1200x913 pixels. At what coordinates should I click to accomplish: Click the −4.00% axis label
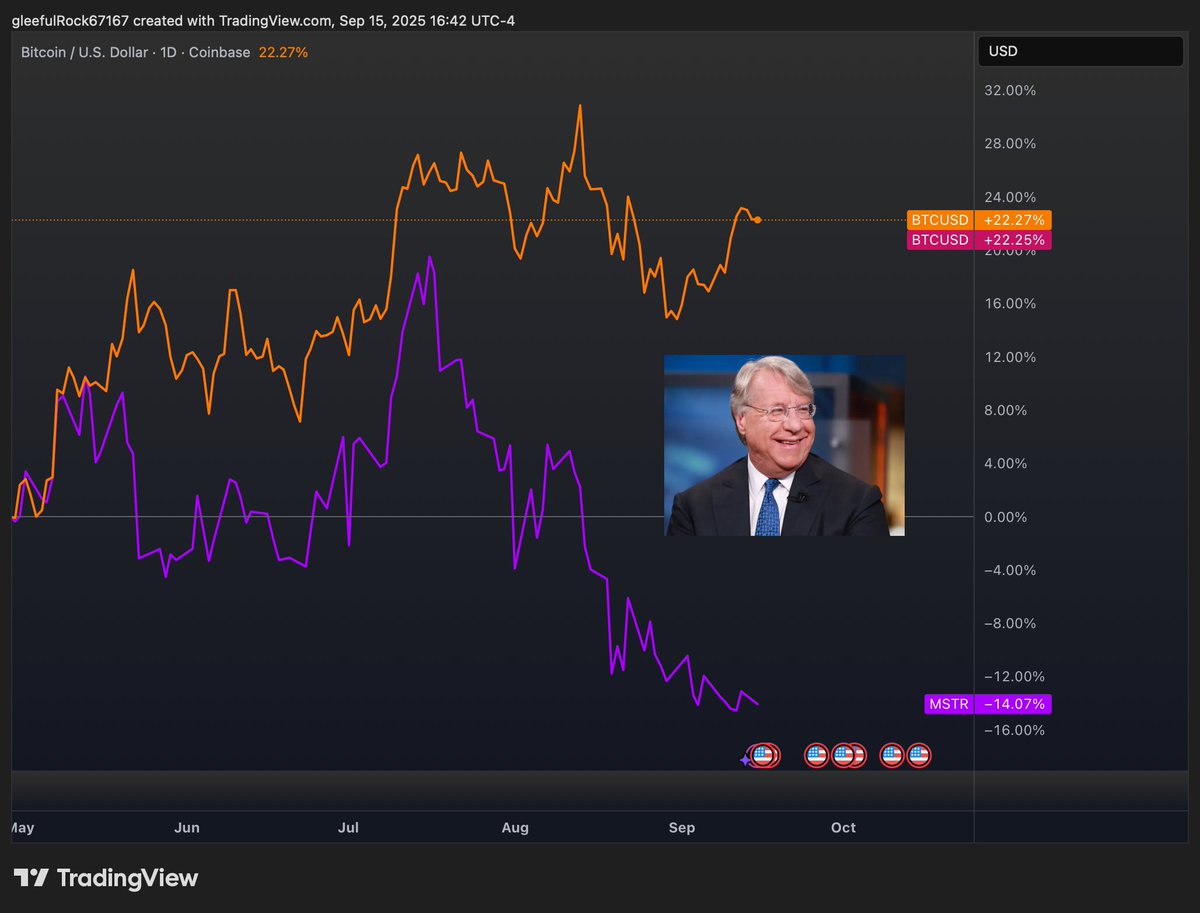tap(1009, 570)
